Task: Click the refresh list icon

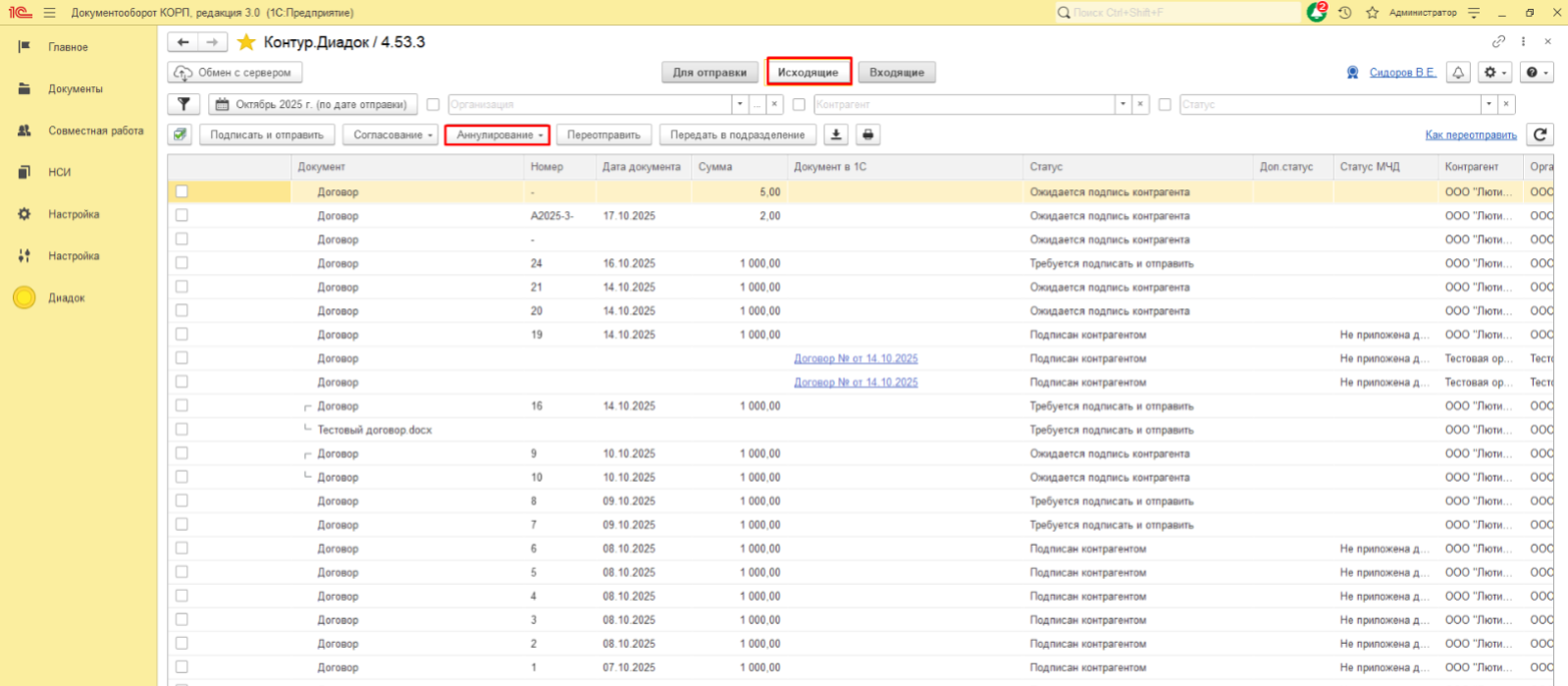Action: (1541, 134)
